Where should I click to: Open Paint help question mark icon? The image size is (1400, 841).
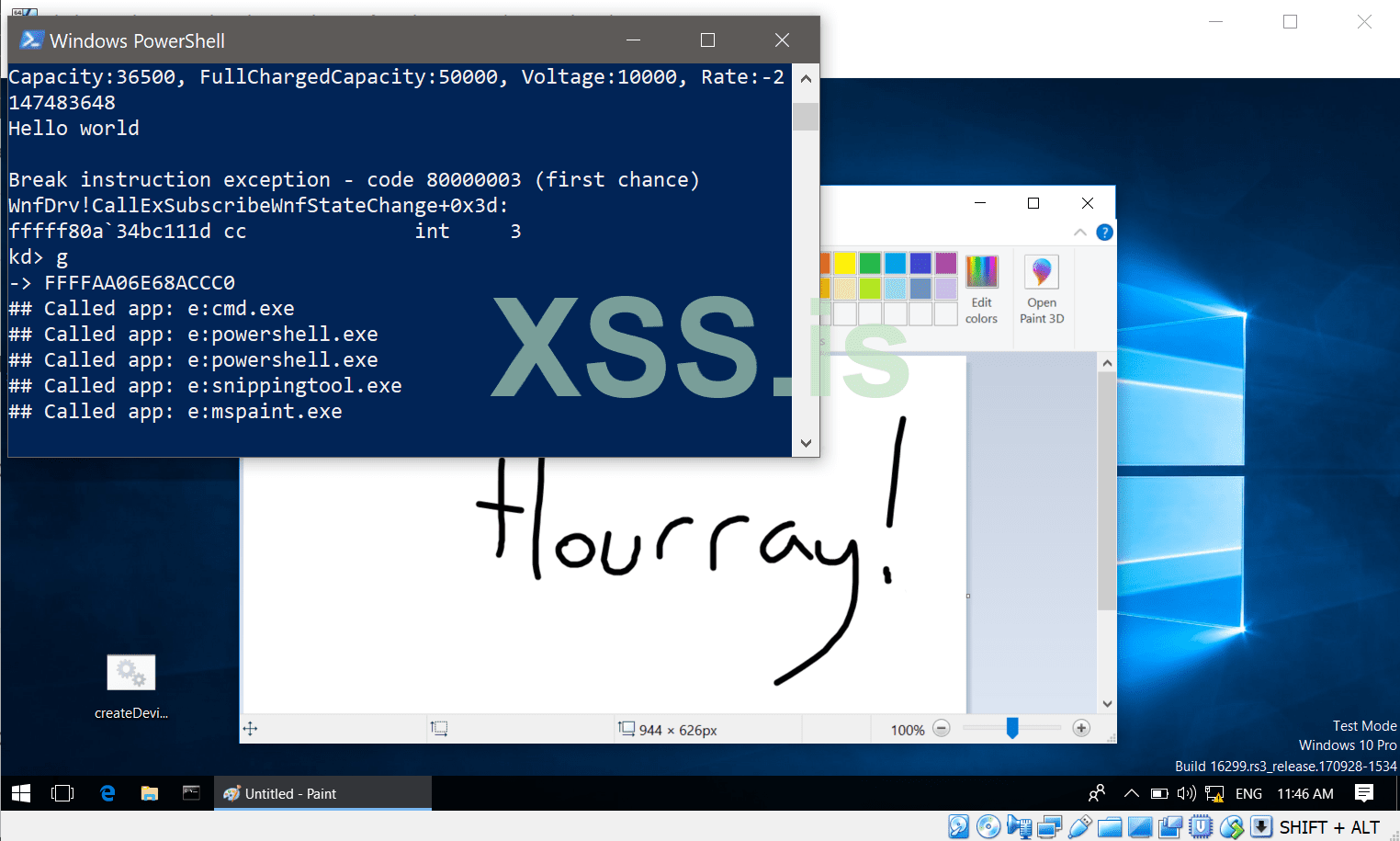pyautogui.click(x=1105, y=233)
